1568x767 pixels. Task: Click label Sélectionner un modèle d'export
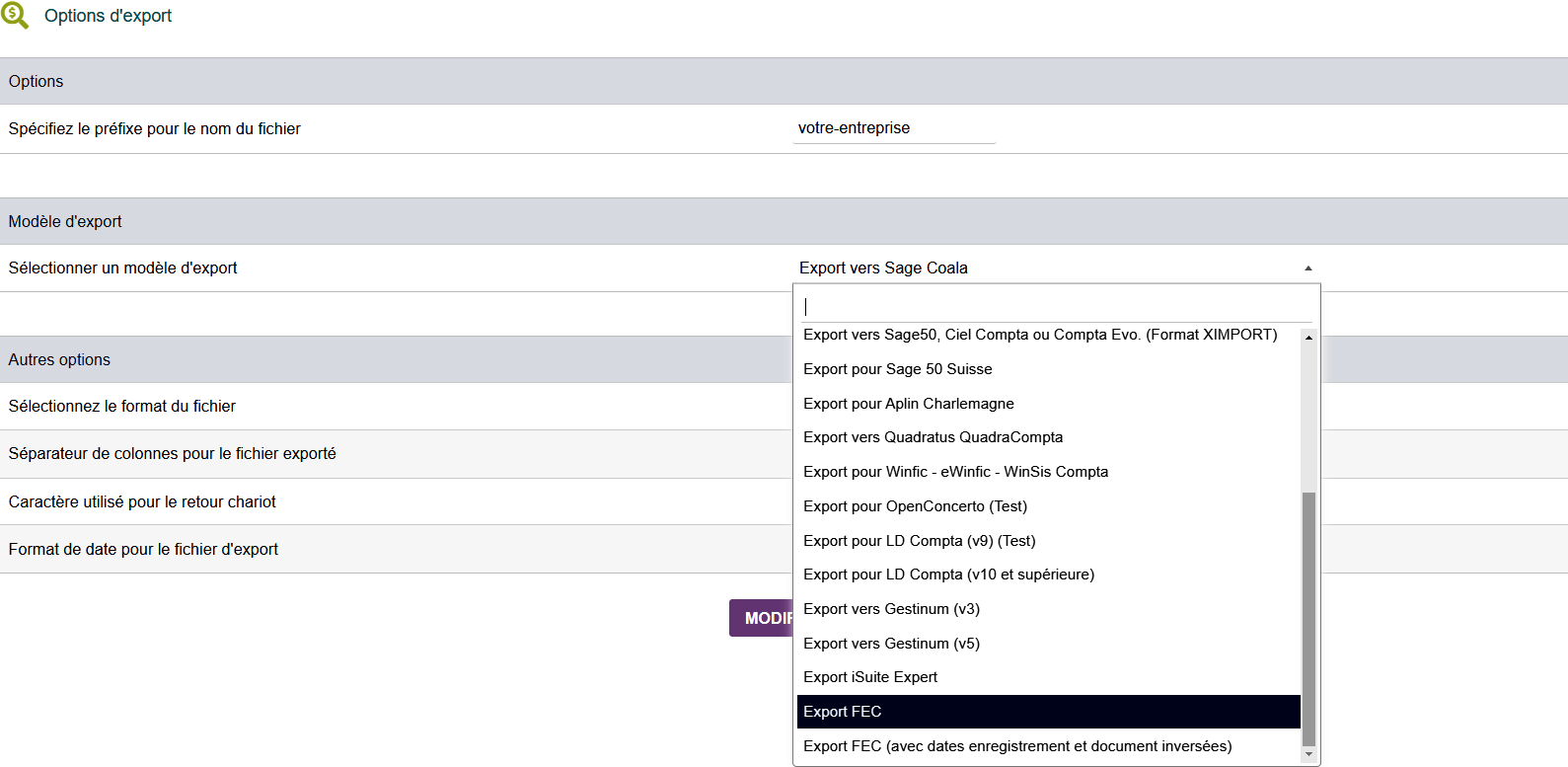click(123, 268)
